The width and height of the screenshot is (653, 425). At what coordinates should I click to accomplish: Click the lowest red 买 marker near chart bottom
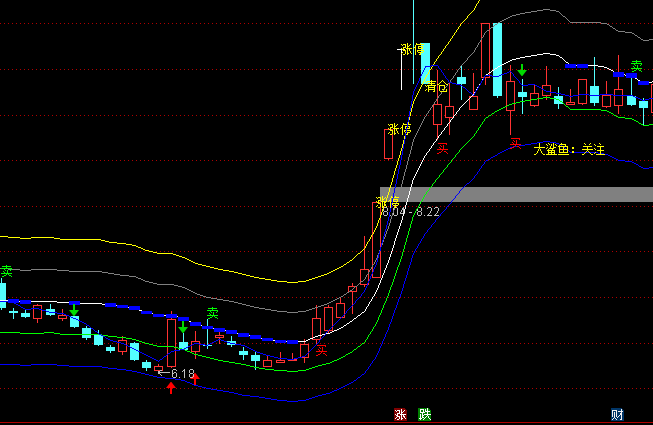point(321,349)
